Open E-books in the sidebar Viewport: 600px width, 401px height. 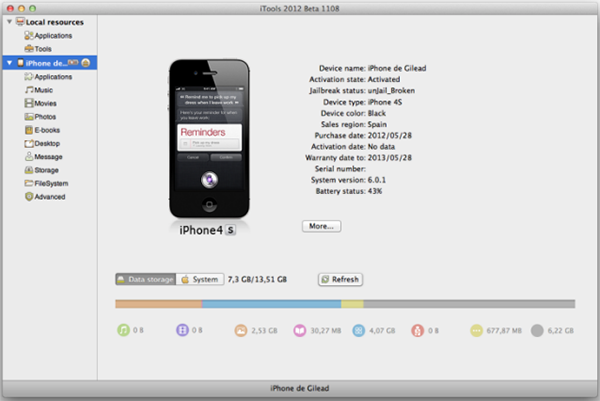coord(47,129)
